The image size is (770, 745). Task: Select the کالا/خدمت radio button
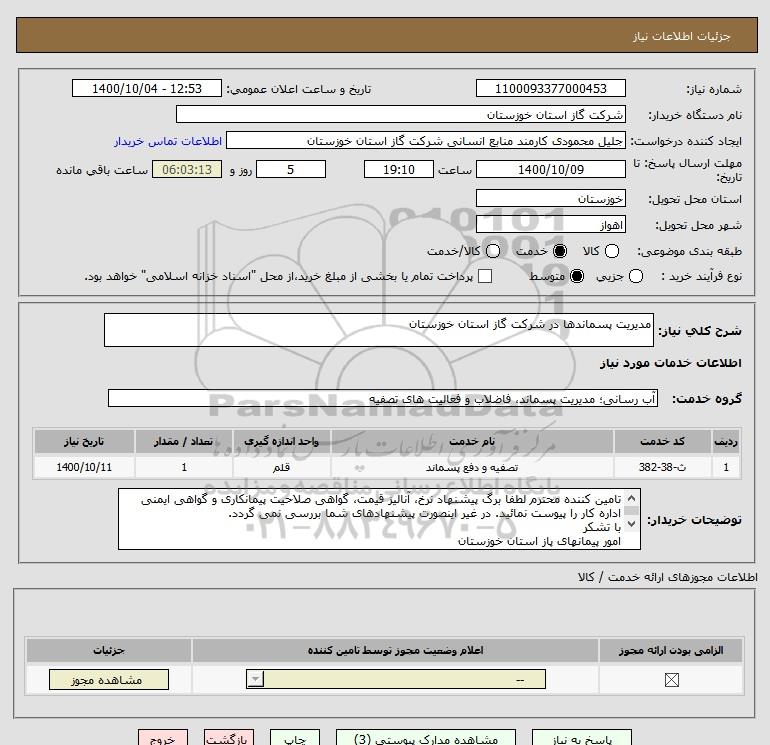tap(493, 251)
